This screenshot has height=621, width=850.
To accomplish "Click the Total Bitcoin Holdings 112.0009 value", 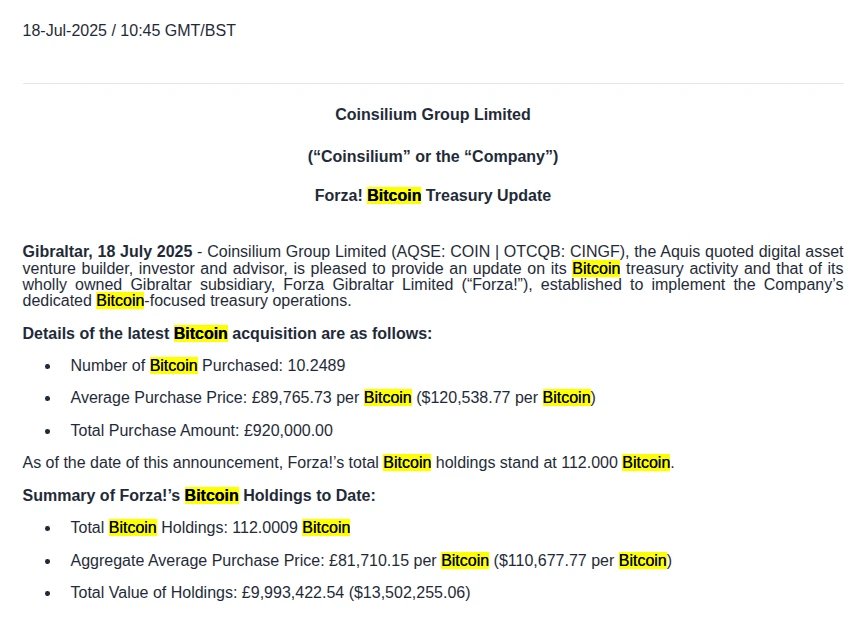I will click(265, 528).
